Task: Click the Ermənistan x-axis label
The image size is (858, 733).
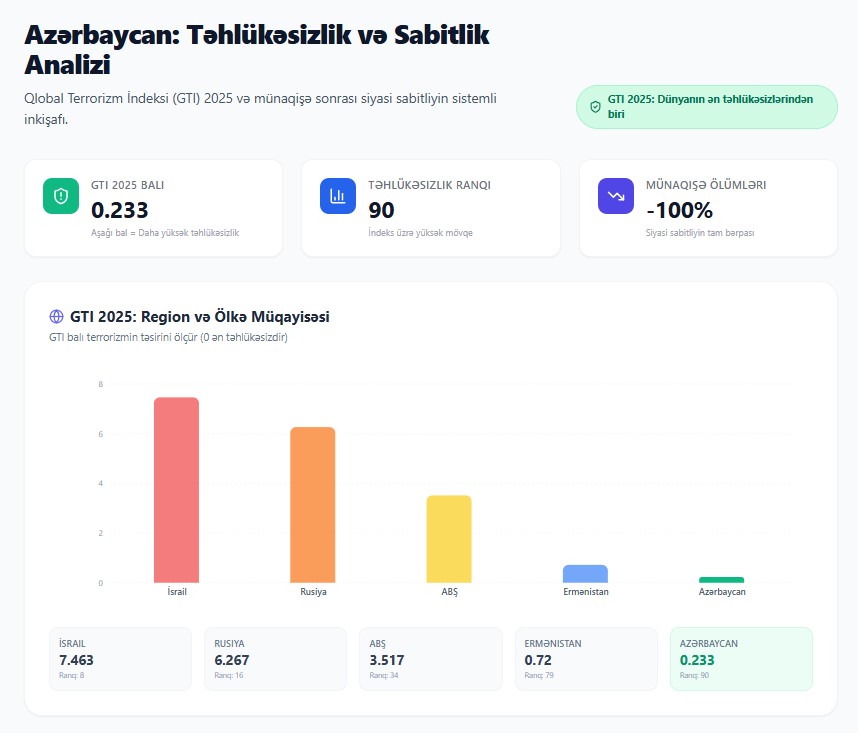Action: pos(585,591)
